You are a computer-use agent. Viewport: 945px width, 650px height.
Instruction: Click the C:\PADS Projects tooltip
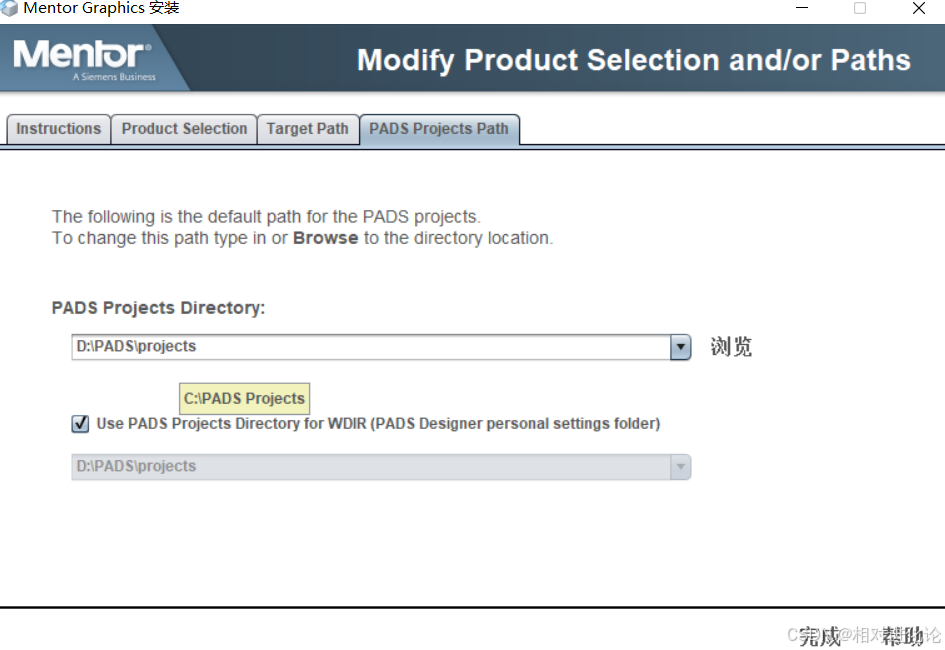click(x=245, y=399)
